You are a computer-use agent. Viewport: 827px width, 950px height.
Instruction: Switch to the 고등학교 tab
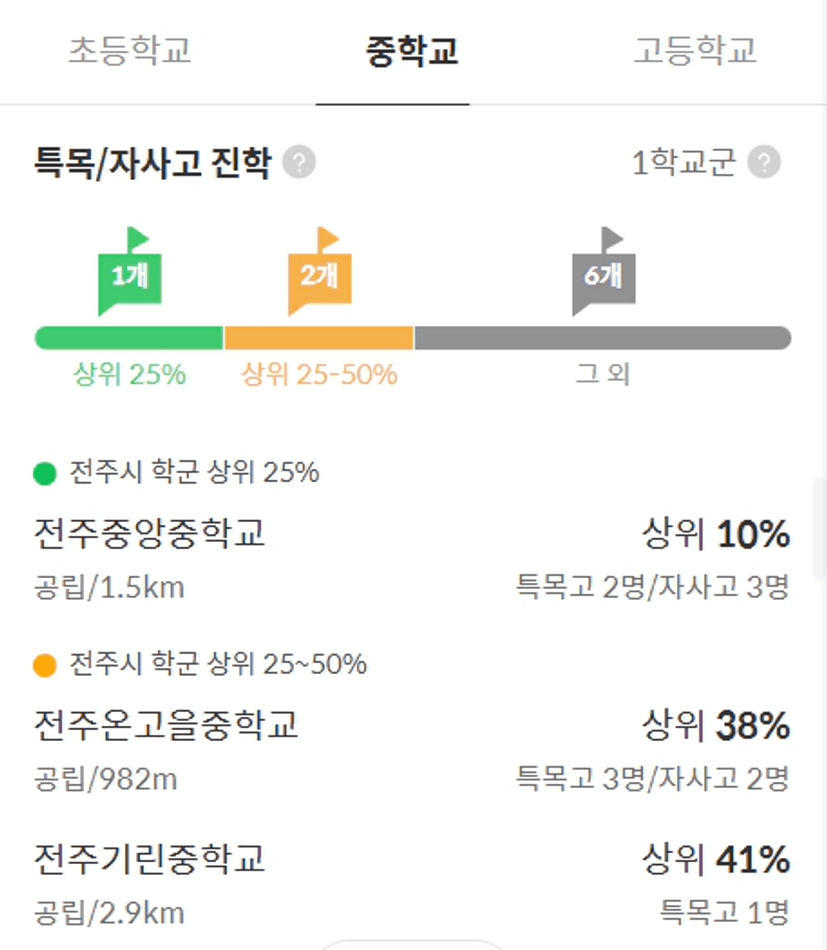[695, 51]
